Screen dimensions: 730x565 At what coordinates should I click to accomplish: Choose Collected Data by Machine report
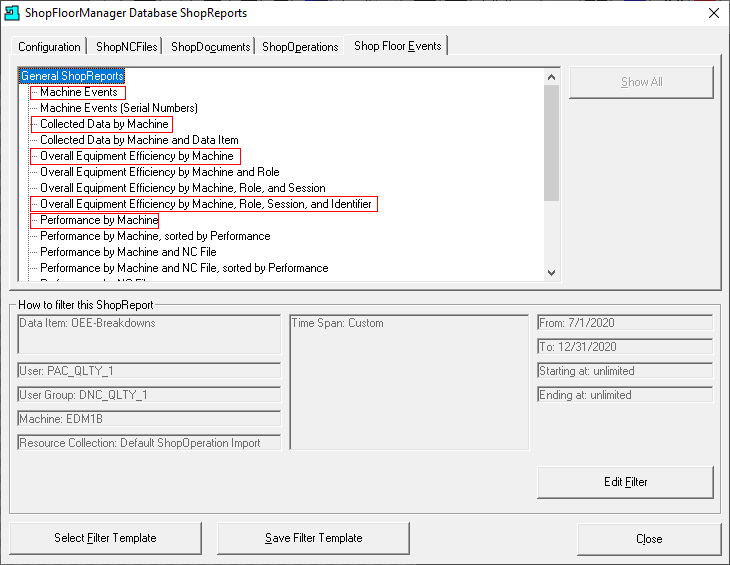pos(104,124)
